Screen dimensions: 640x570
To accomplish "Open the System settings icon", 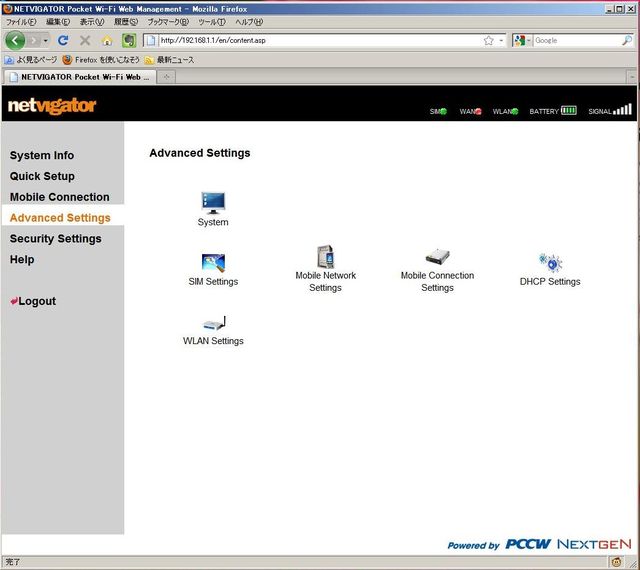I will click(213, 204).
